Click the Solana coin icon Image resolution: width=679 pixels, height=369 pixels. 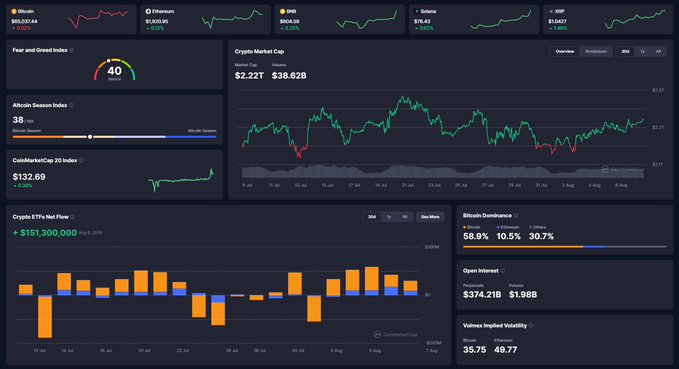417,11
